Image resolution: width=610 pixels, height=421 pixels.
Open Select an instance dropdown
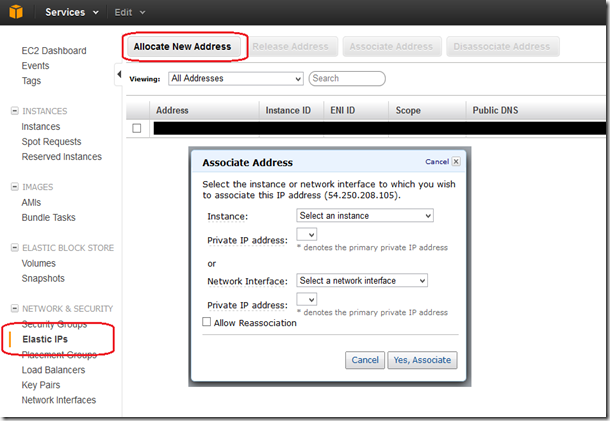[365, 216]
